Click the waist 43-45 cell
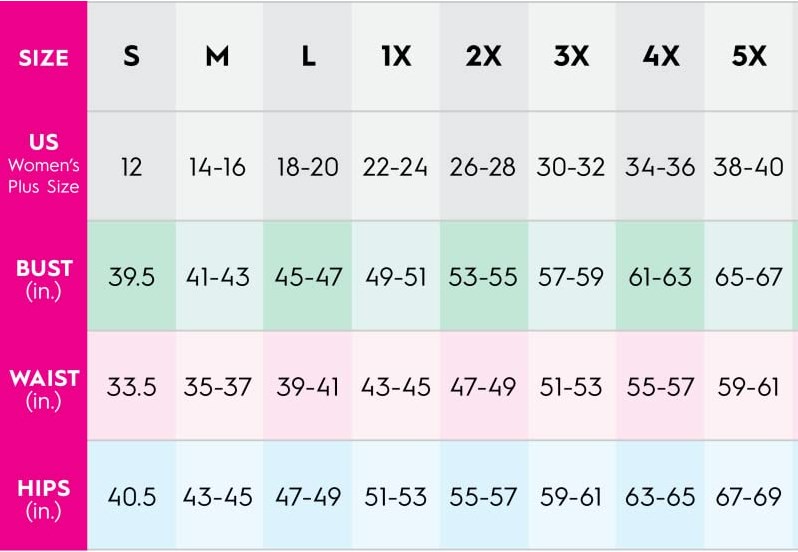Screen dimensions: 798x552 pyautogui.click(x=396, y=387)
